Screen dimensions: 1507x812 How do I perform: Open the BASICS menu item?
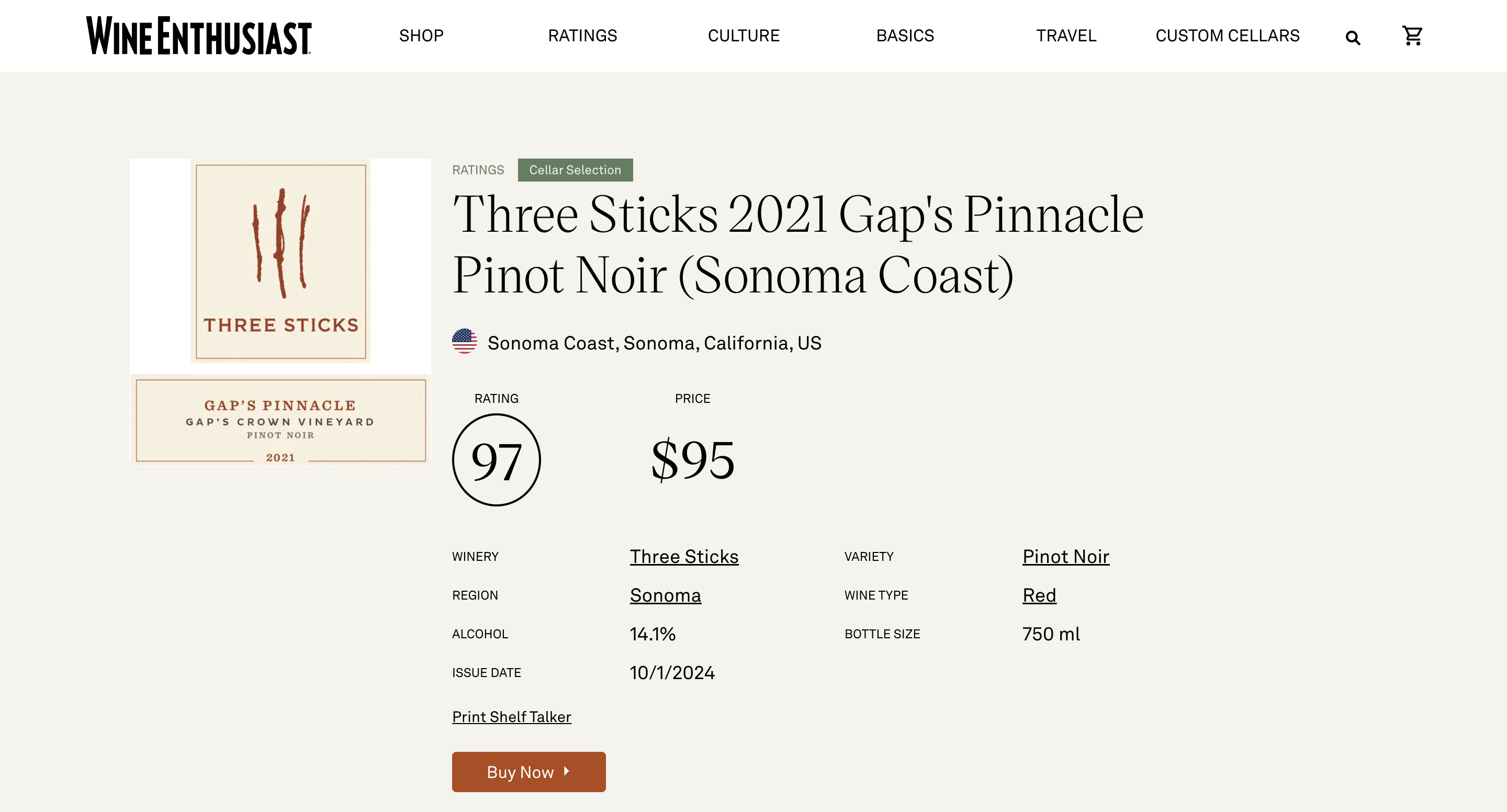point(905,36)
